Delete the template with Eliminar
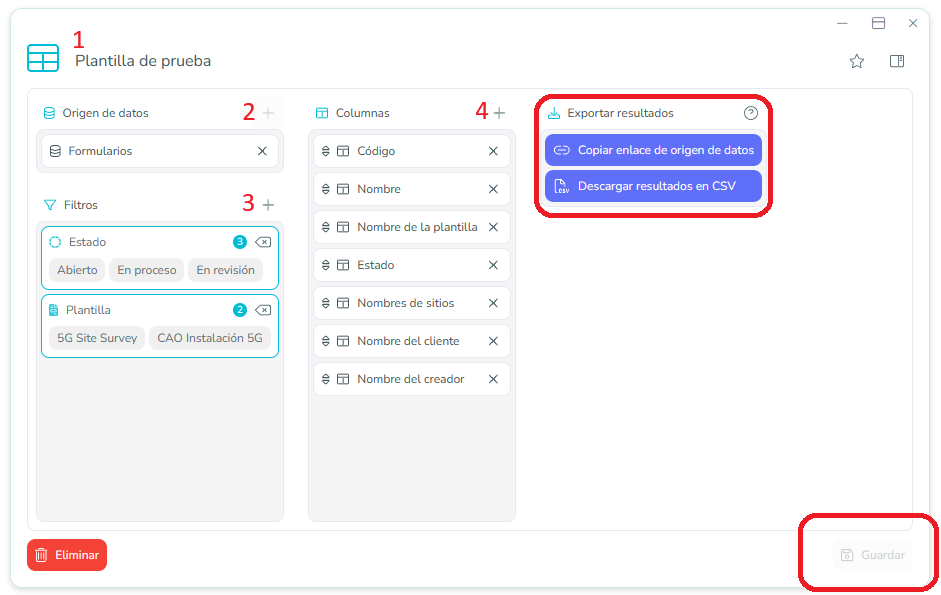Image resolution: width=941 pixels, height=595 pixels. (67, 555)
